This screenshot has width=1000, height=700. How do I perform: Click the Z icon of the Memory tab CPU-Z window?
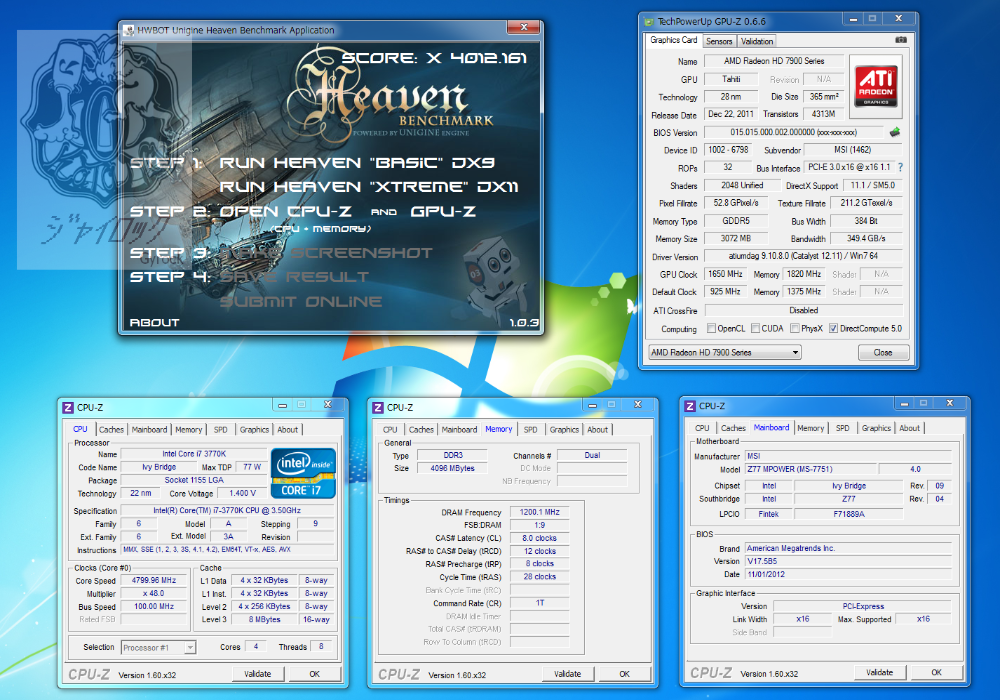click(378, 407)
